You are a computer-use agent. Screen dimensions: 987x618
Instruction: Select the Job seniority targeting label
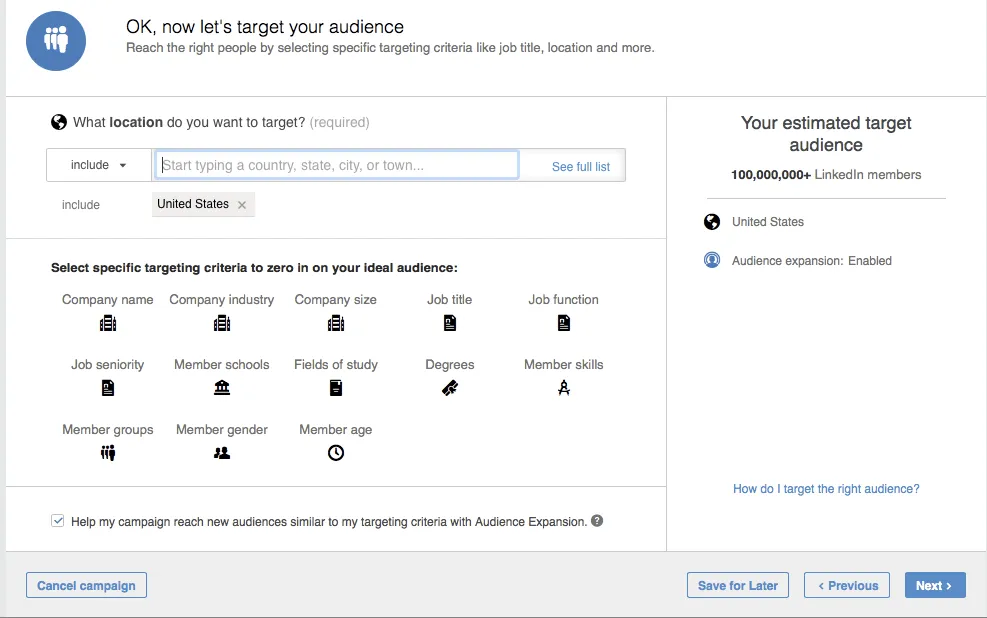[x=108, y=364]
